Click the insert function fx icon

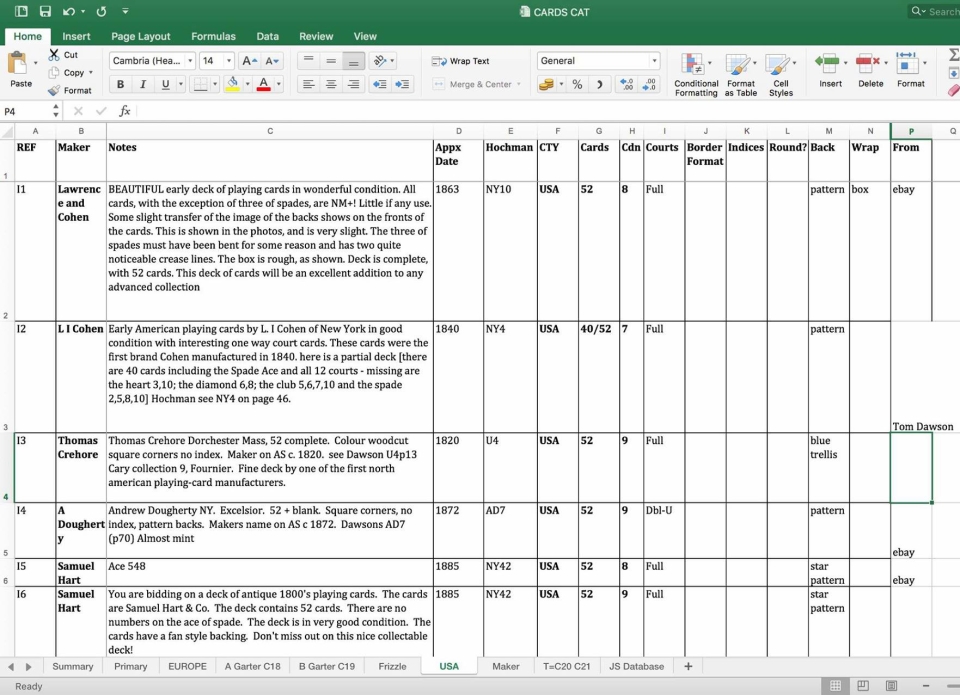click(125, 111)
